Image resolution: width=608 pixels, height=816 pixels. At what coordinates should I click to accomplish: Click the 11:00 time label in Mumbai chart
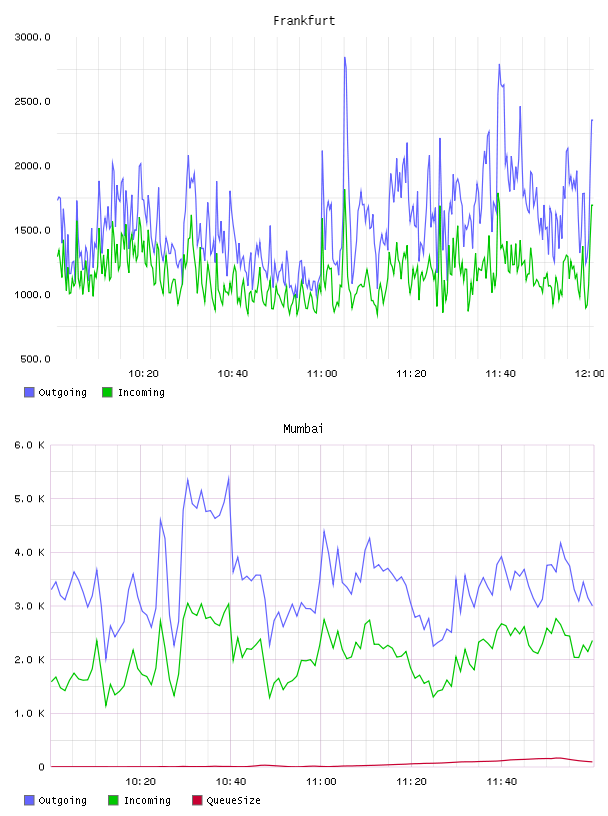(321, 782)
